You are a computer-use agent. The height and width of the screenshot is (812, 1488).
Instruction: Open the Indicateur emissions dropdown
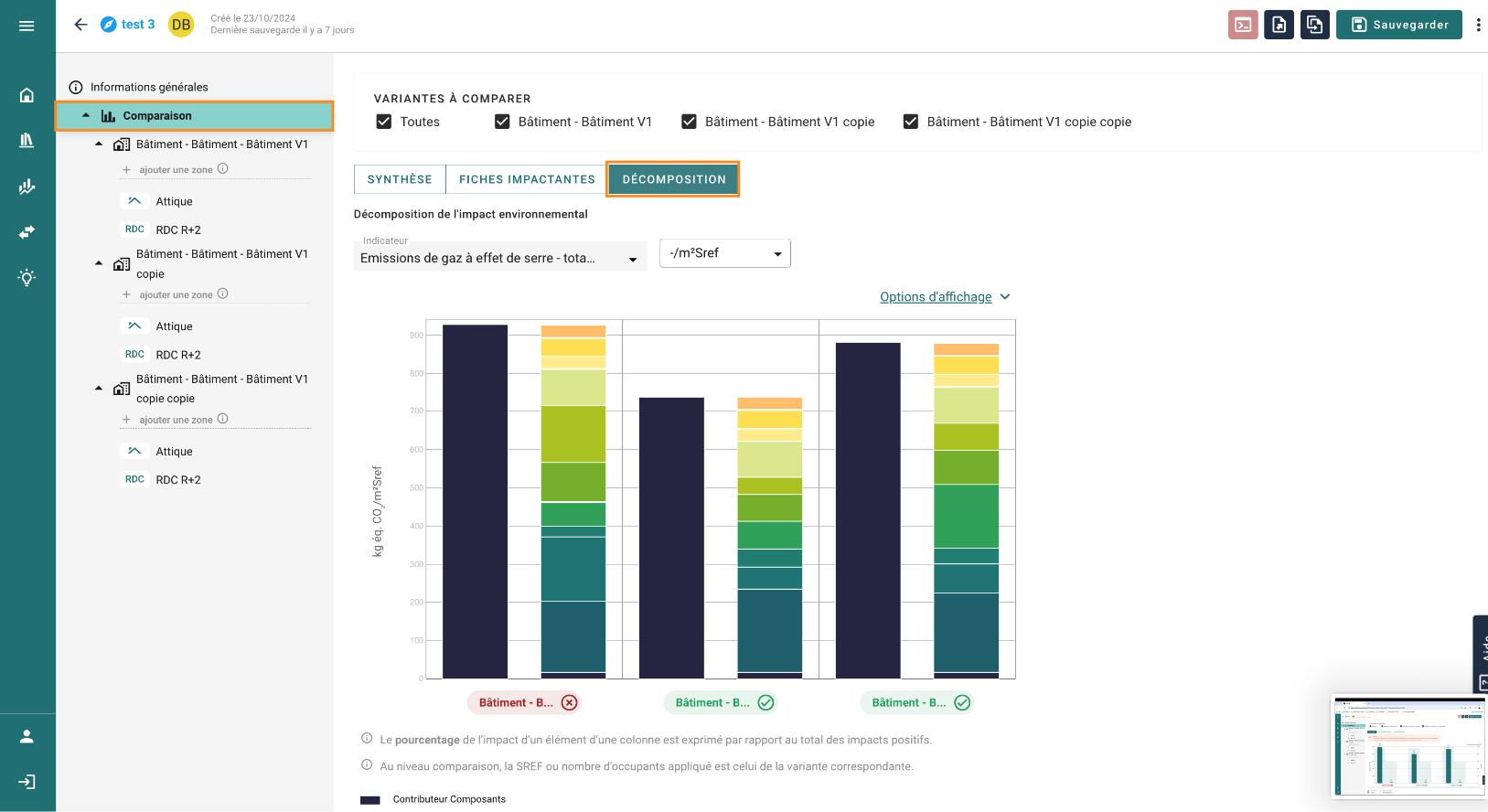pyautogui.click(x=500, y=255)
